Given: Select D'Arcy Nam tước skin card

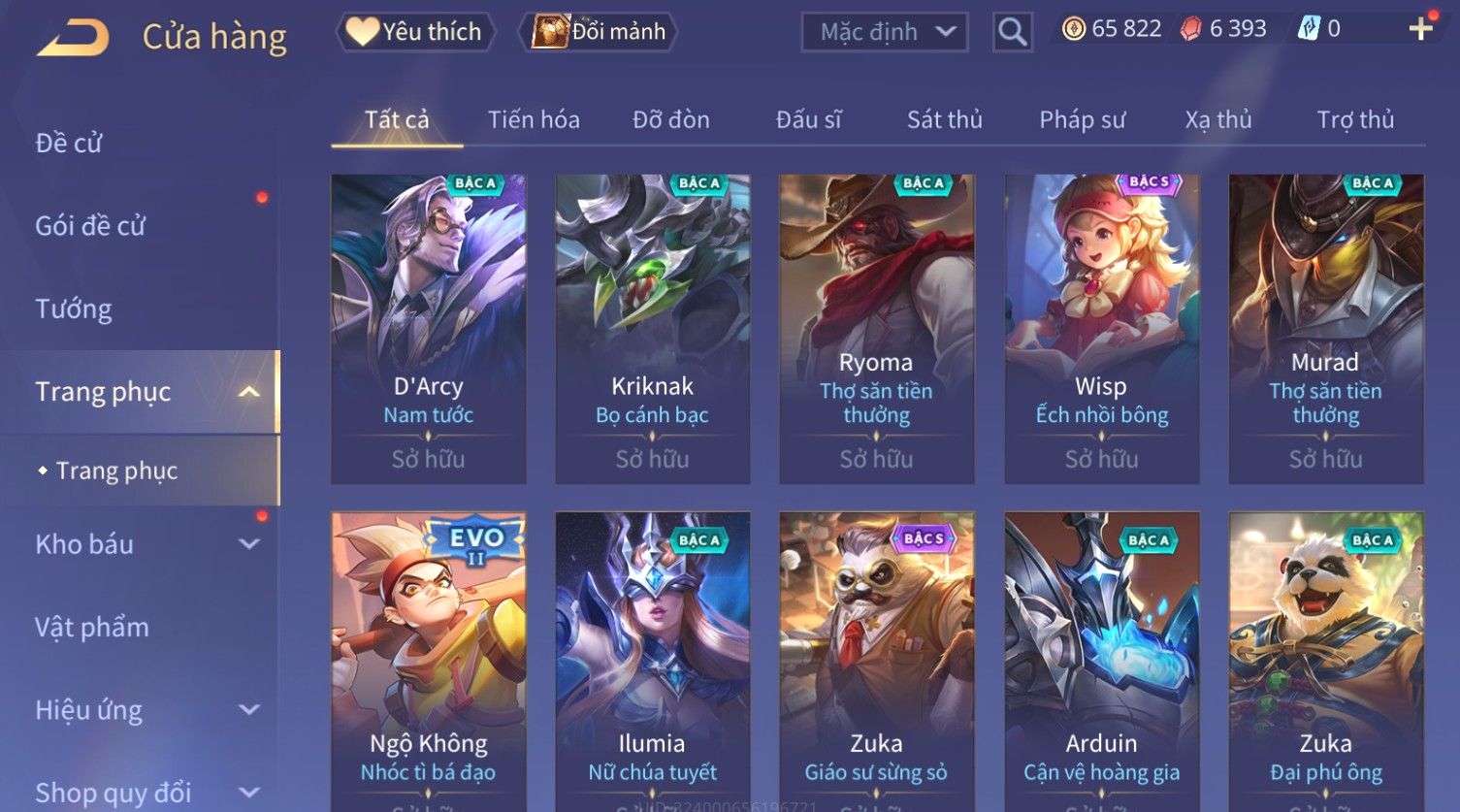Looking at the screenshot, I should click(428, 329).
